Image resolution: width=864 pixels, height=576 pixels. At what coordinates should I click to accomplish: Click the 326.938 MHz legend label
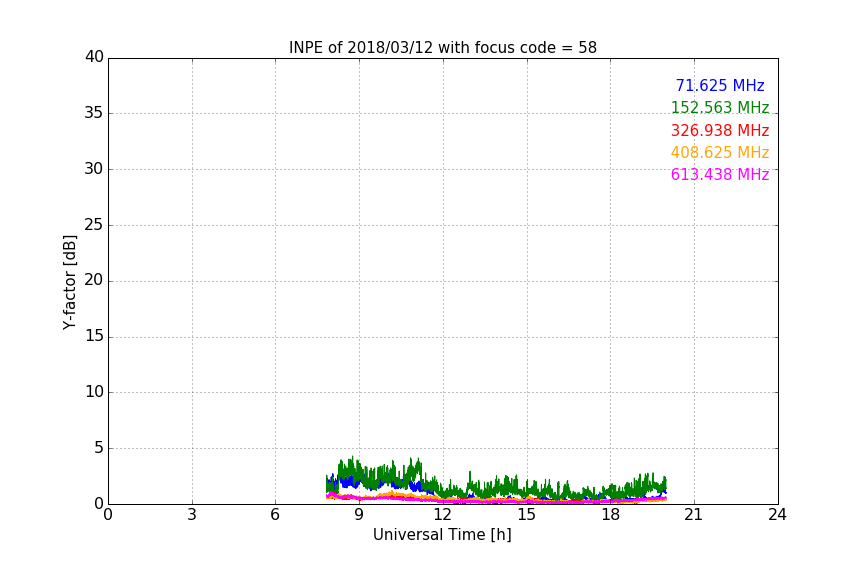point(720,131)
